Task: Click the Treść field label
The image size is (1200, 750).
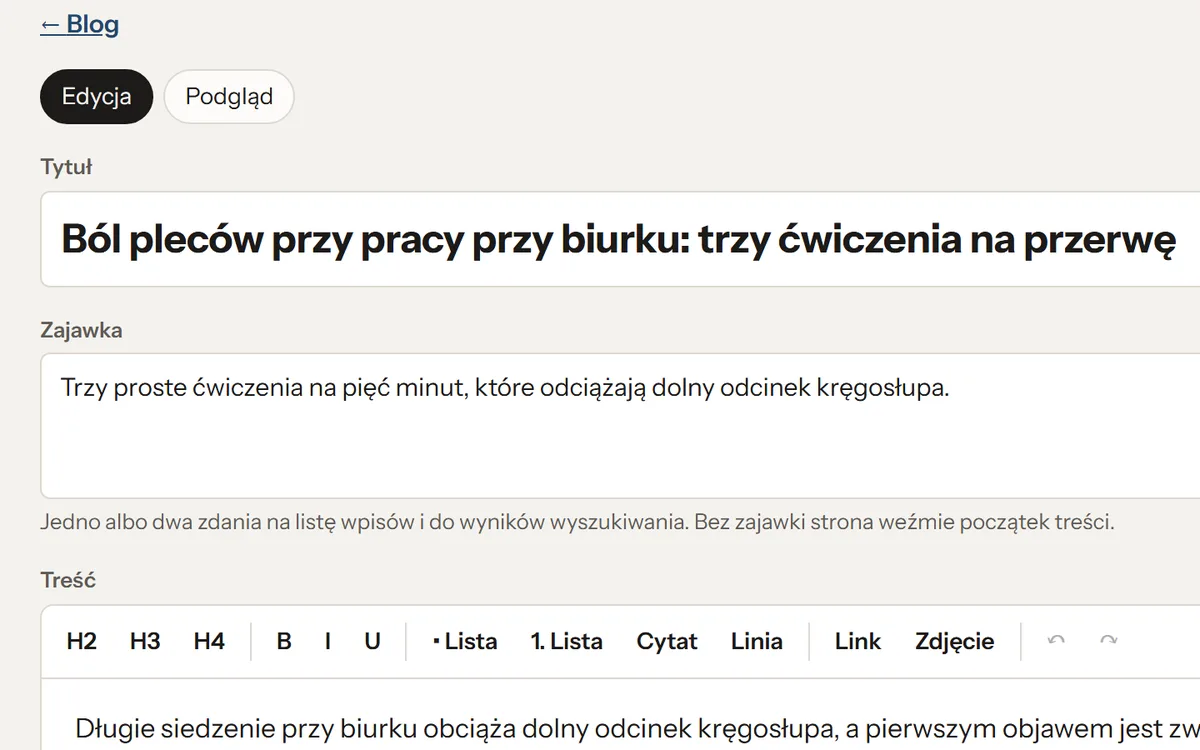Action: click(68, 580)
